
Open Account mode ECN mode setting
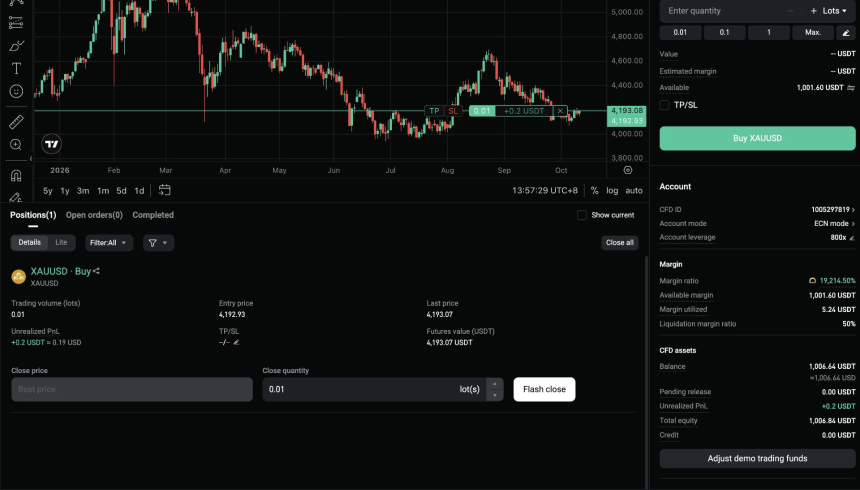coord(834,223)
